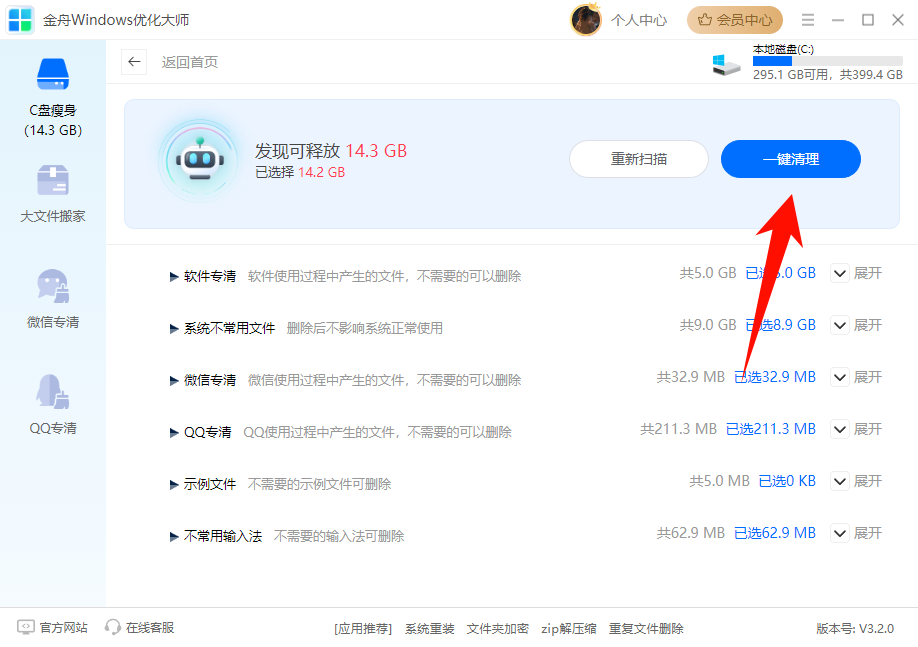Open the QQ专清 sidebar icon
The image size is (918, 647).
pyautogui.click(x=52, y=391)
